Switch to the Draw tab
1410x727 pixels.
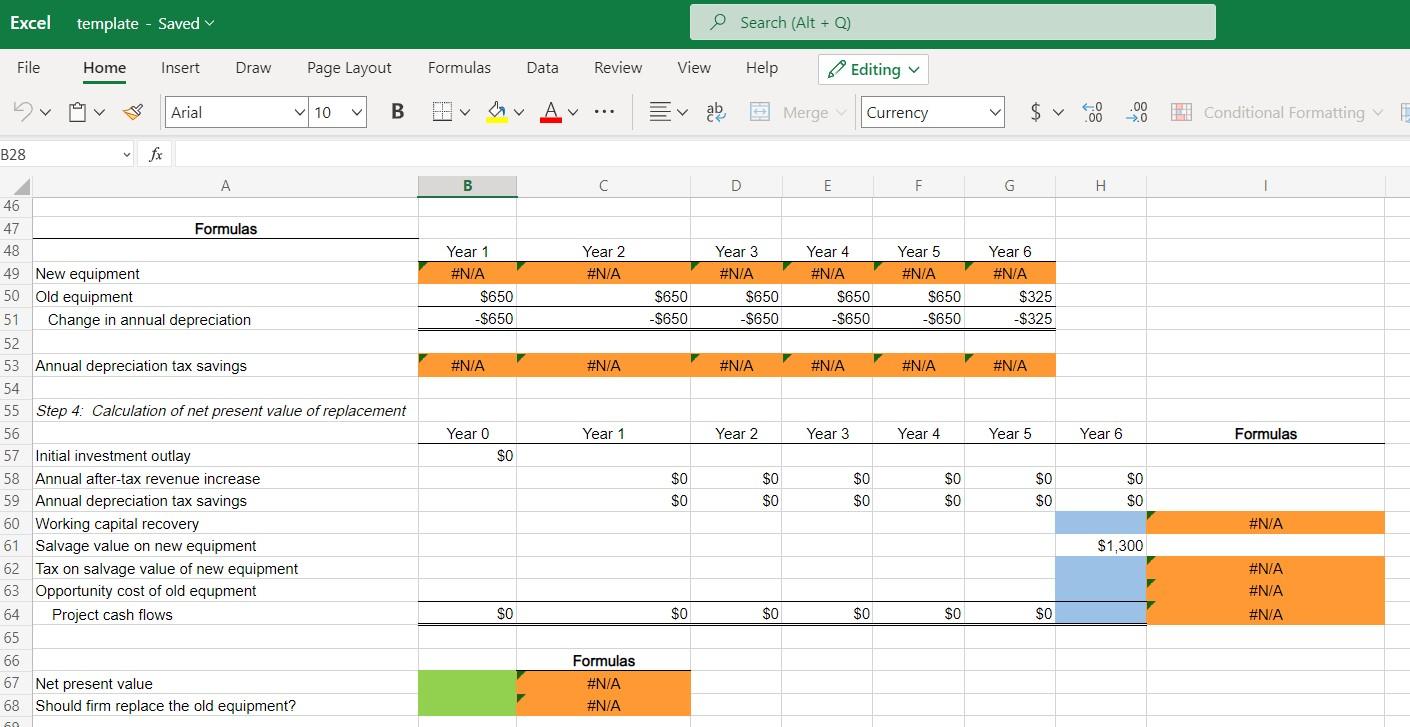click(253, 68)
